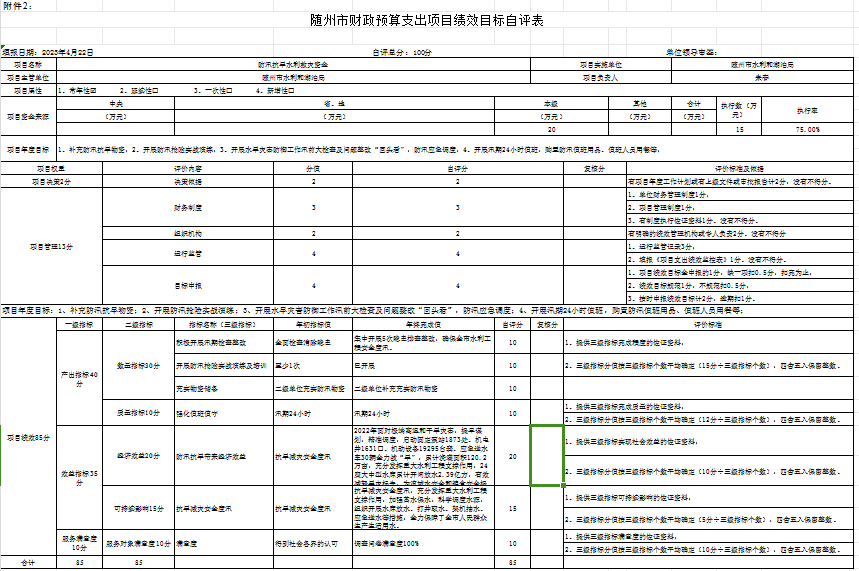Click the 项目实施单位 label cell
The image size is (859, 571).
click(x=601, y=65)
